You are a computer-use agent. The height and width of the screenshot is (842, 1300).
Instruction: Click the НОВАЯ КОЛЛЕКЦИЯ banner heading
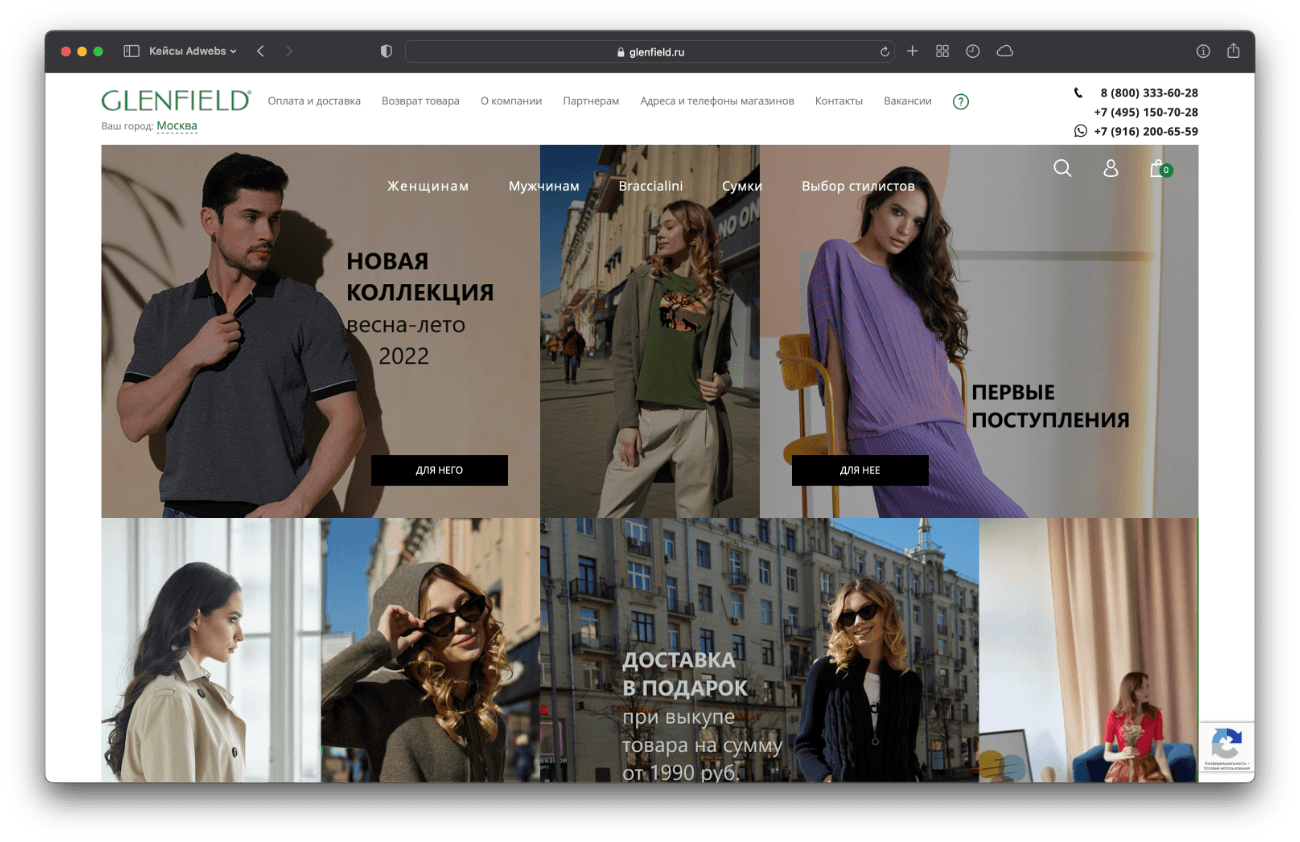[420, 277]
